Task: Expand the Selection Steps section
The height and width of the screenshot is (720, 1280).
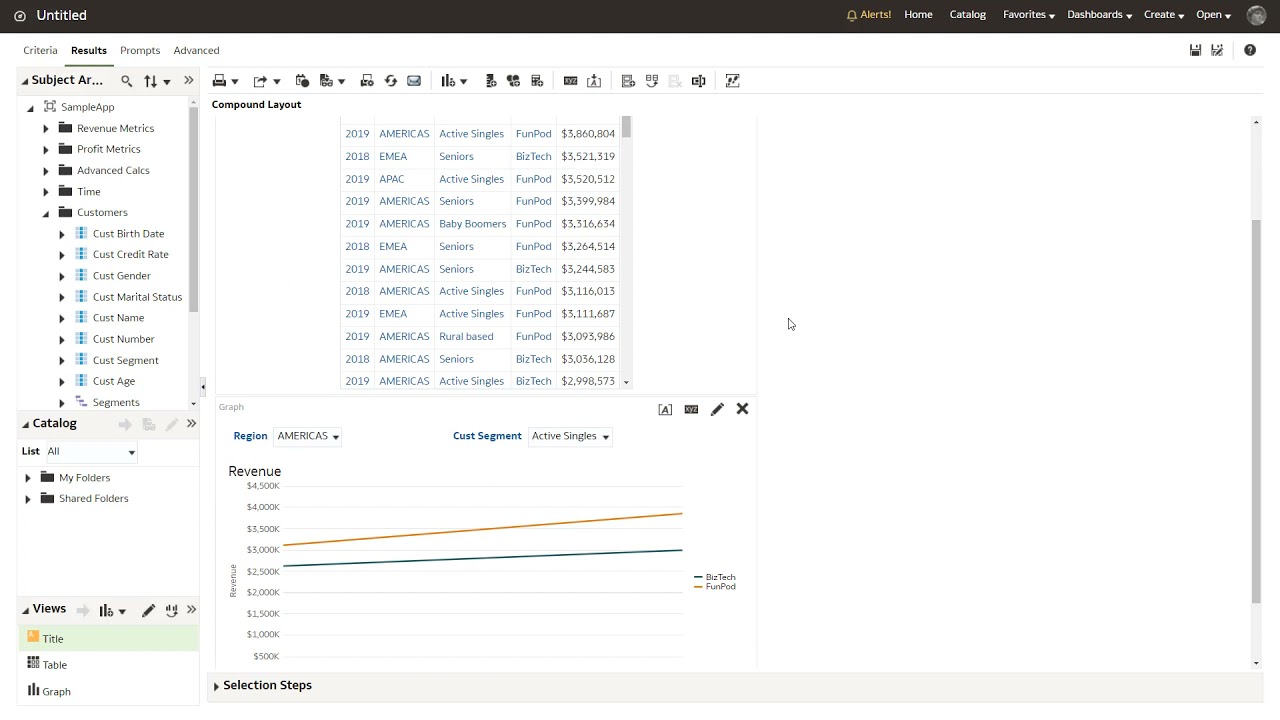Action: [216, 686]
